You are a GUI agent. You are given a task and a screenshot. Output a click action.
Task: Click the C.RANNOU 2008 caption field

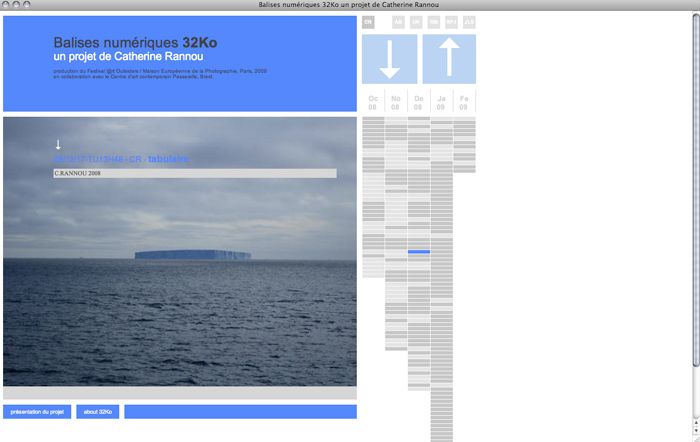pos(195,173)
